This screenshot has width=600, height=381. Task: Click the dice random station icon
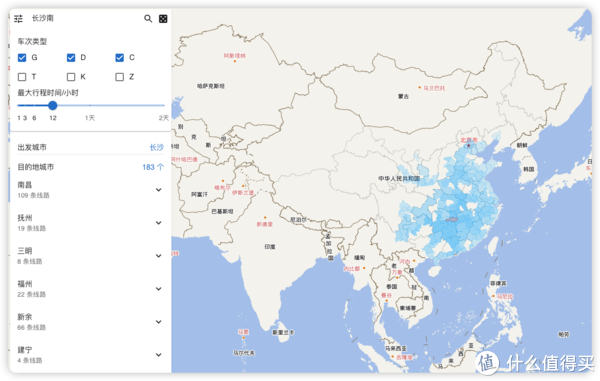(163, 19)
